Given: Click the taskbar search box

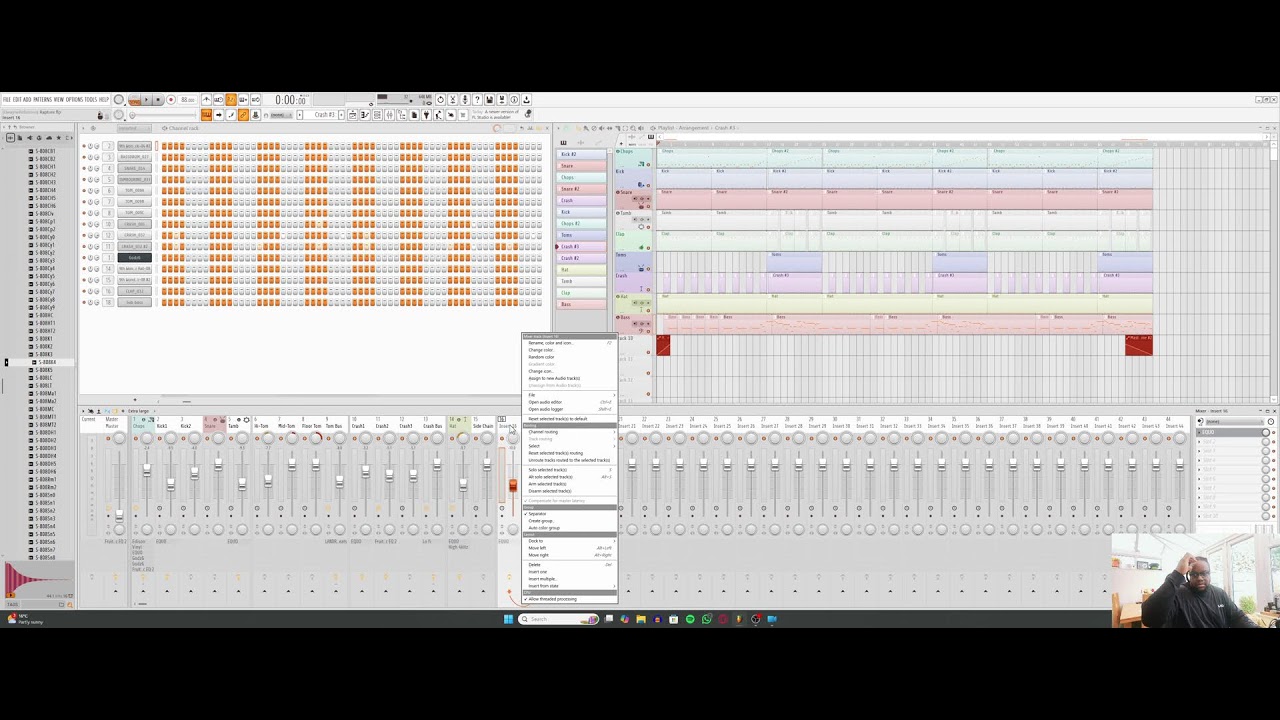Looking at the screenshot, I should pos(559,619).
